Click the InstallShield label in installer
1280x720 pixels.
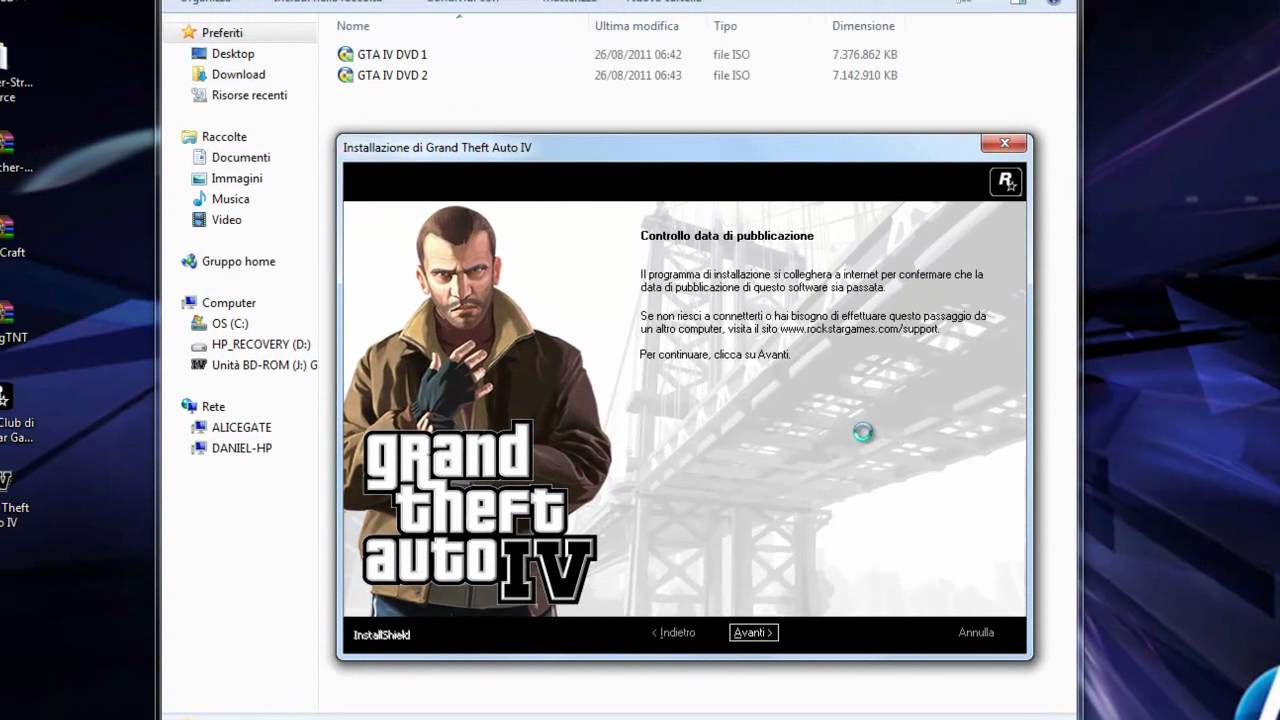[x=381, y=634]
